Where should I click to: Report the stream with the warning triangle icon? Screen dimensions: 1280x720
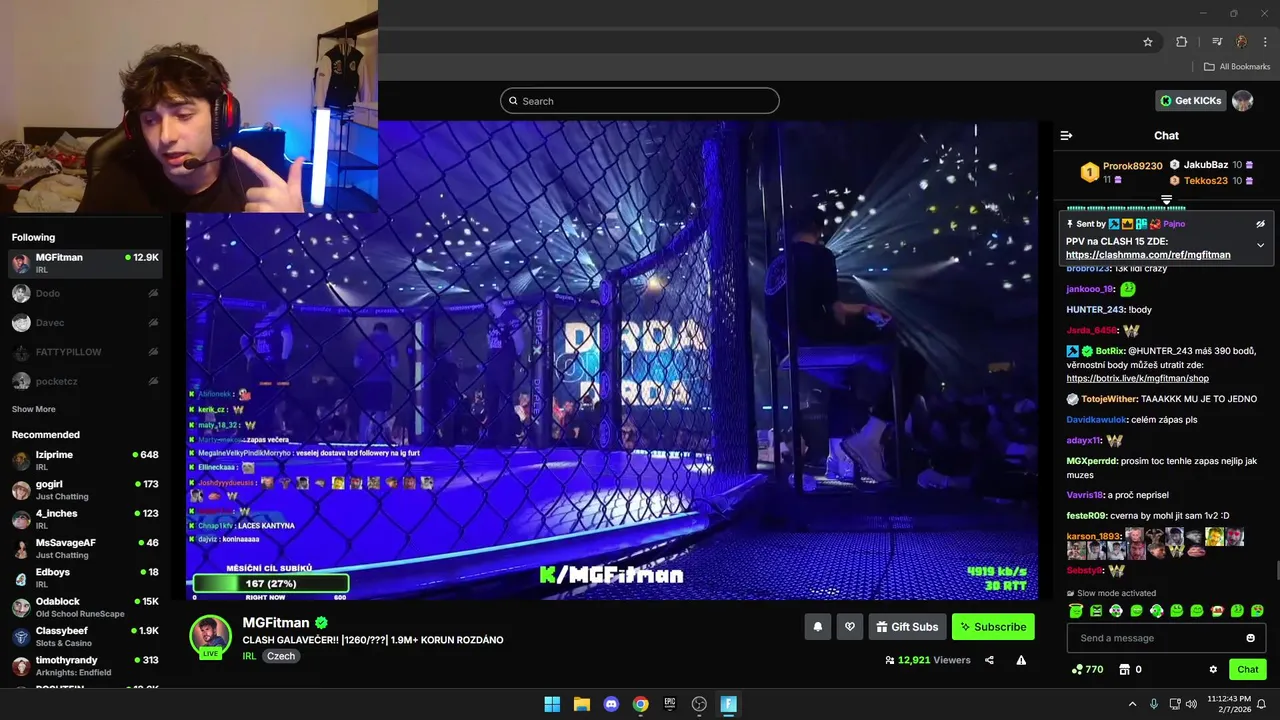coord(1021,660)
